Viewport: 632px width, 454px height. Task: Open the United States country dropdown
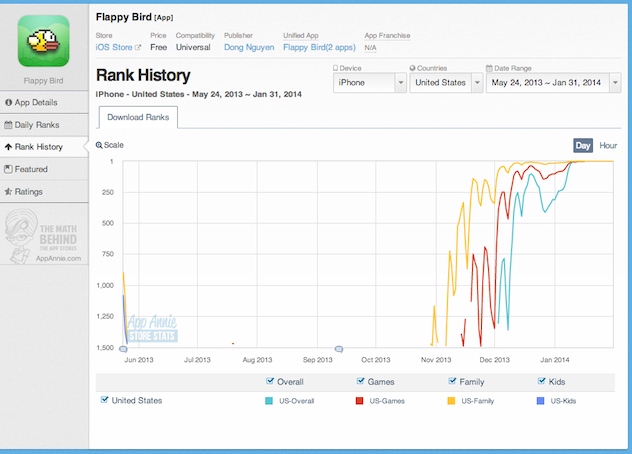pyautogui.click(x=446, y=83)
